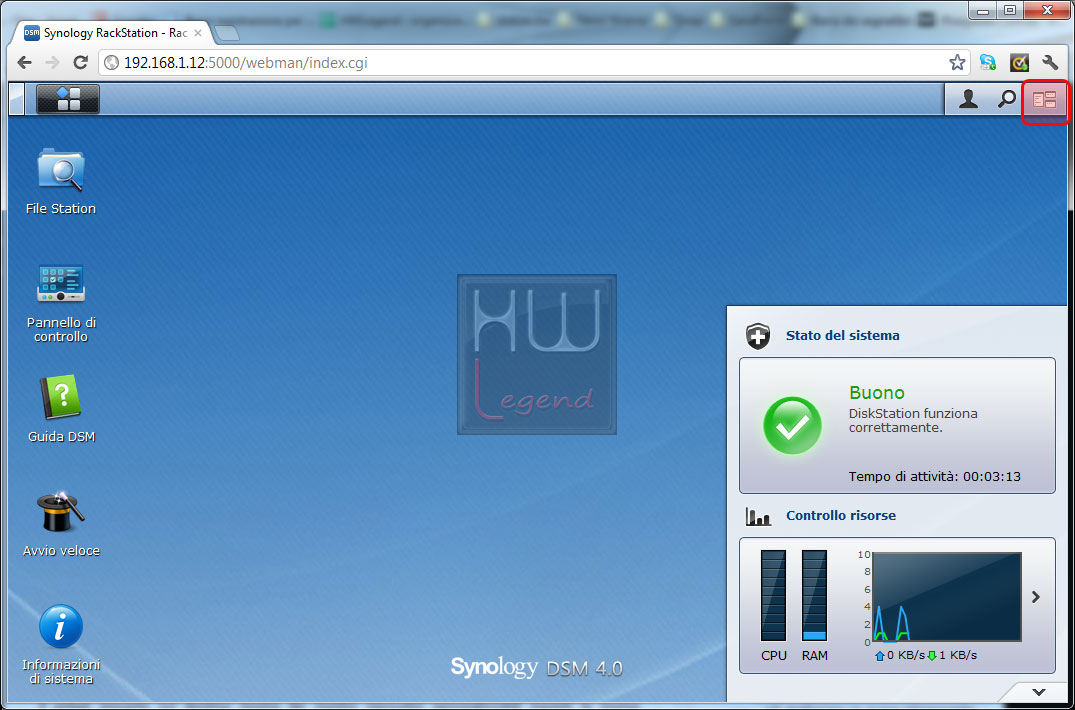Go back in browser history

pos(25,63)
